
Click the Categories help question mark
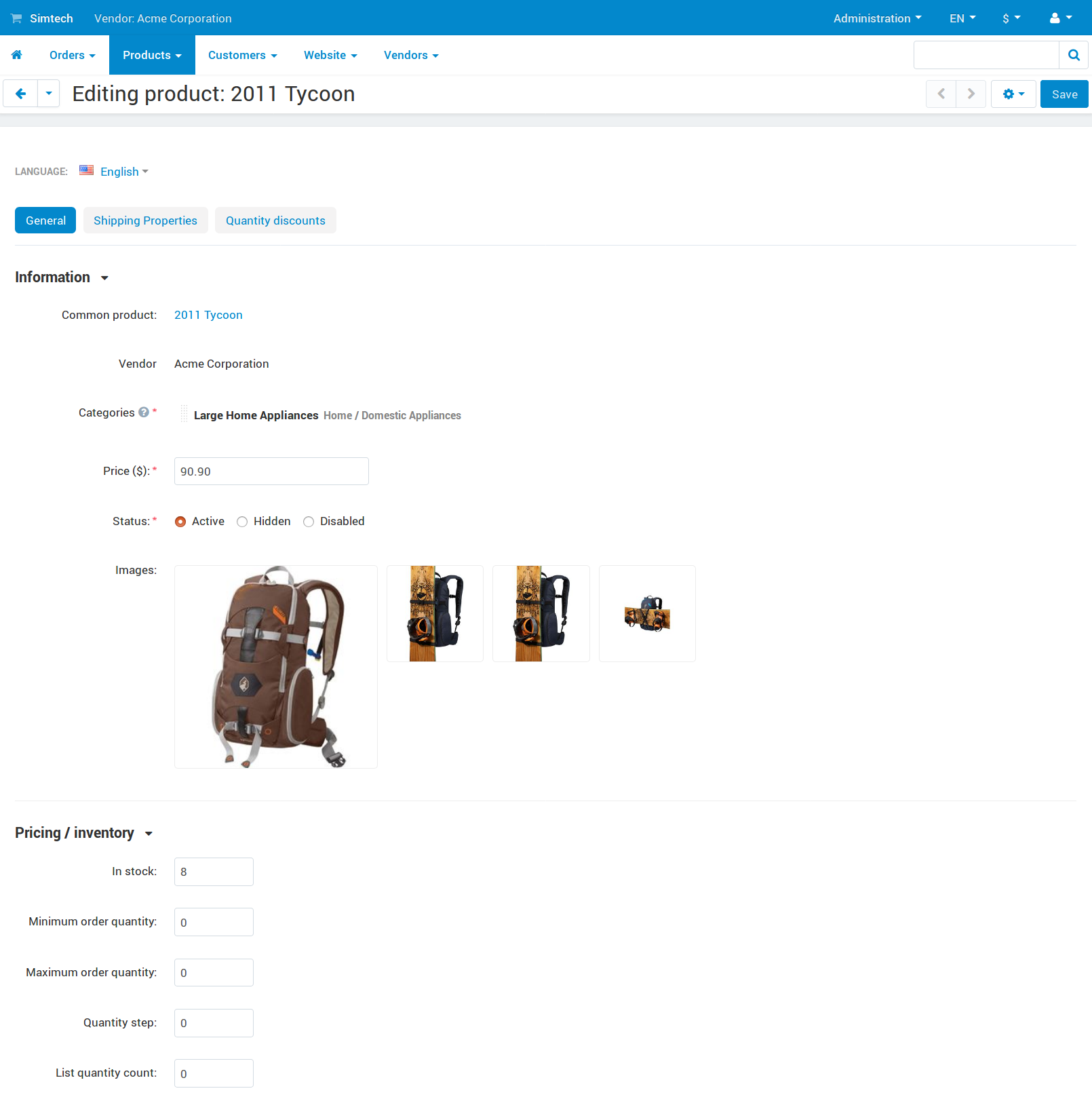(144, 412)
